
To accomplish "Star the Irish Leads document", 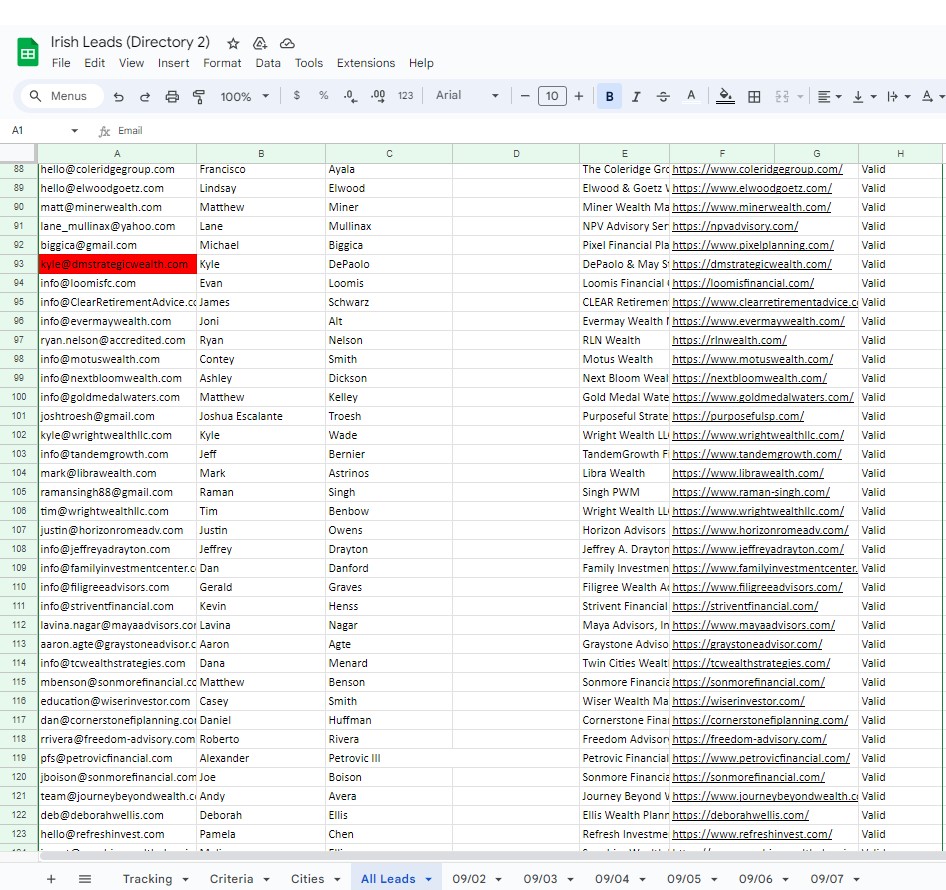I will click(x=233, y=43).
